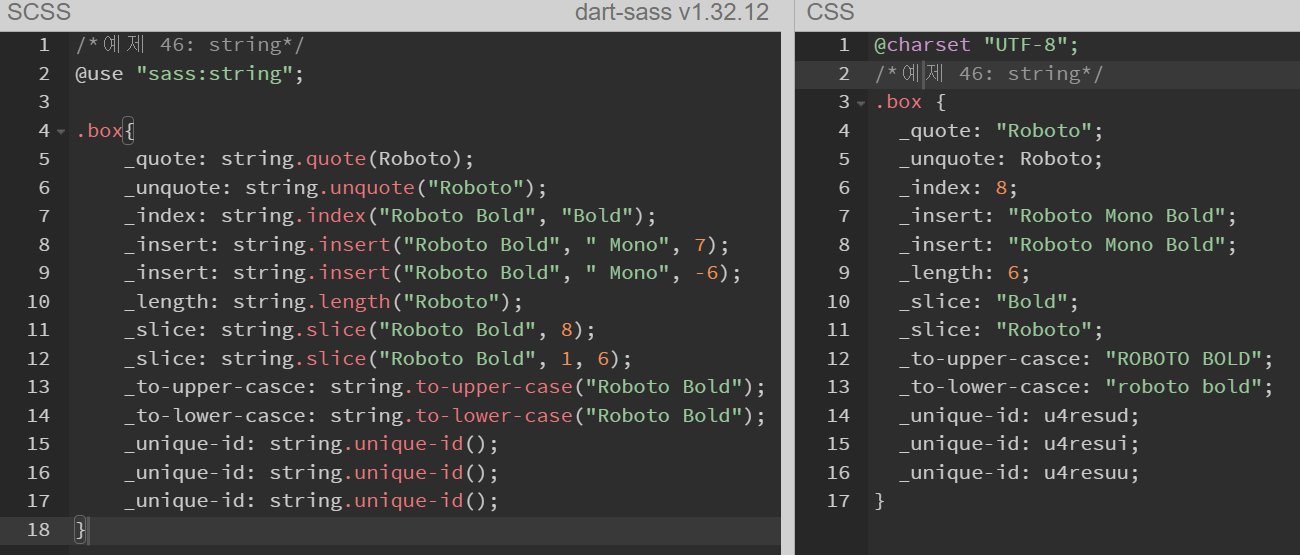The height and width of the screenshot is (555, 1300).
Task: Click the string.slice("Roboto Bold", 1, 6) line
Action: pyautogui.click(x=378, y=359)
